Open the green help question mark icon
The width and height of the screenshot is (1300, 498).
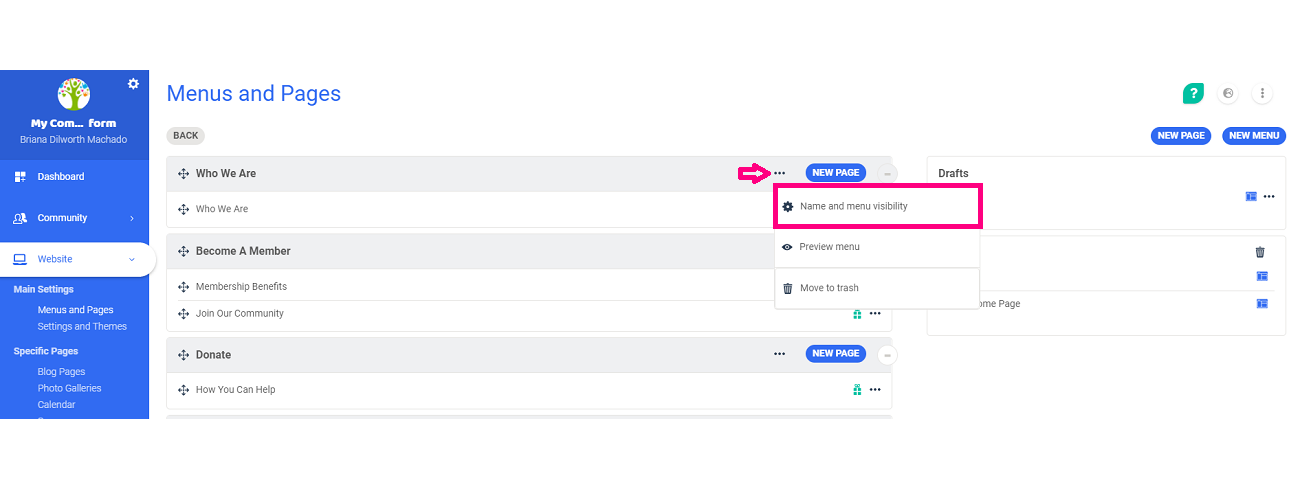click(x=1193, y=93)
